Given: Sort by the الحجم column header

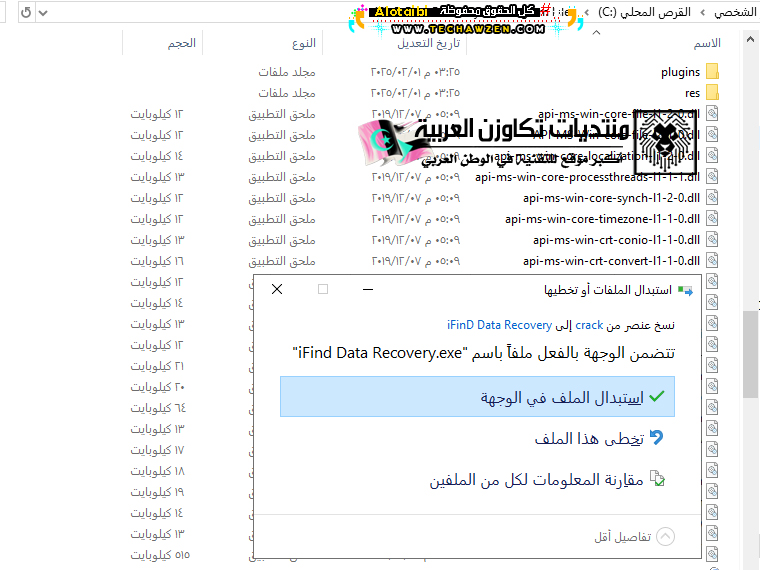Looking at the screenshot, I should pyautogui.click(x=182, y=44).
